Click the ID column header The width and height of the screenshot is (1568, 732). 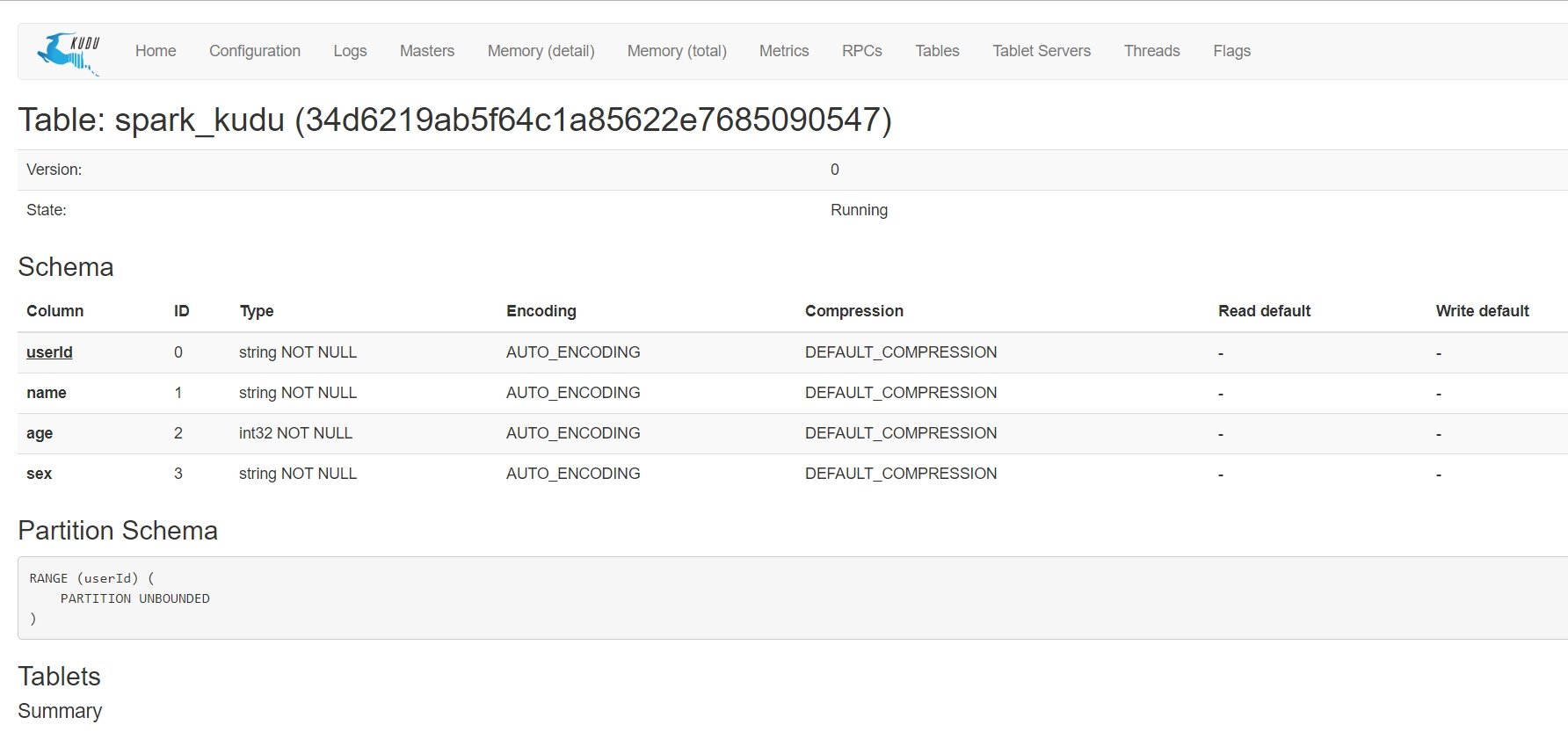coord(182,311)
